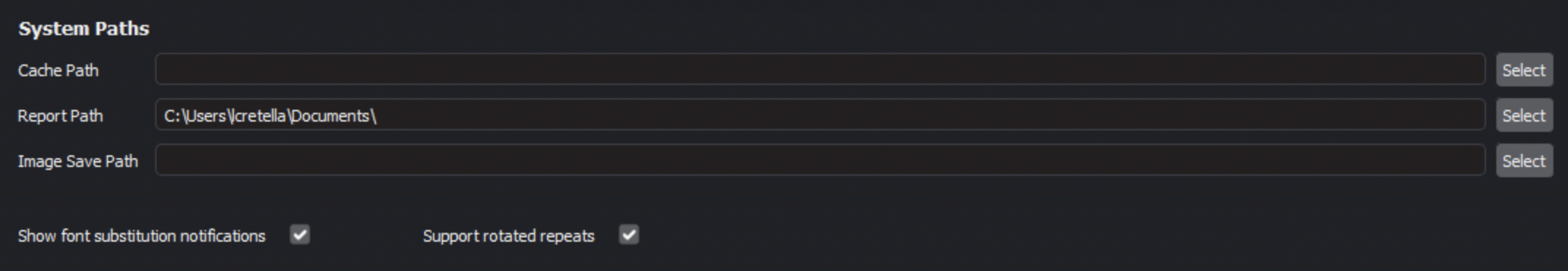Image resolution: width=1568 pixels, height=271 pixels.
Task: Place cursor on "lcretella" in Report Path text
Action: (x=259, y=116)
